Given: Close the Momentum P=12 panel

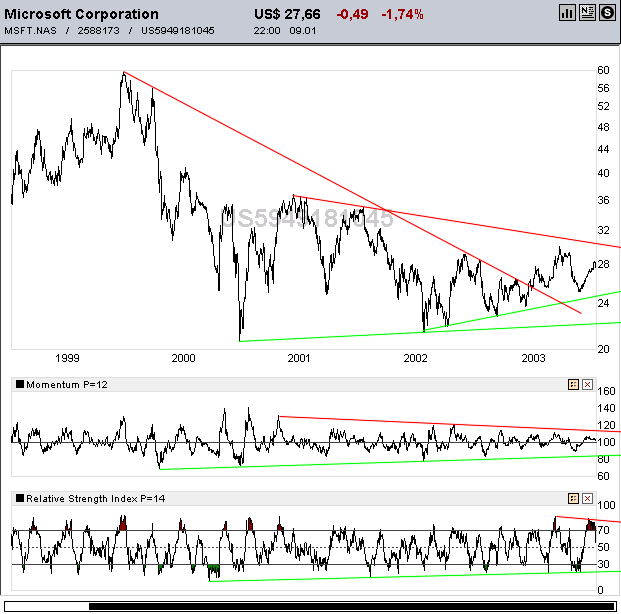Looking at the screenshot, I should click(587, 384).
